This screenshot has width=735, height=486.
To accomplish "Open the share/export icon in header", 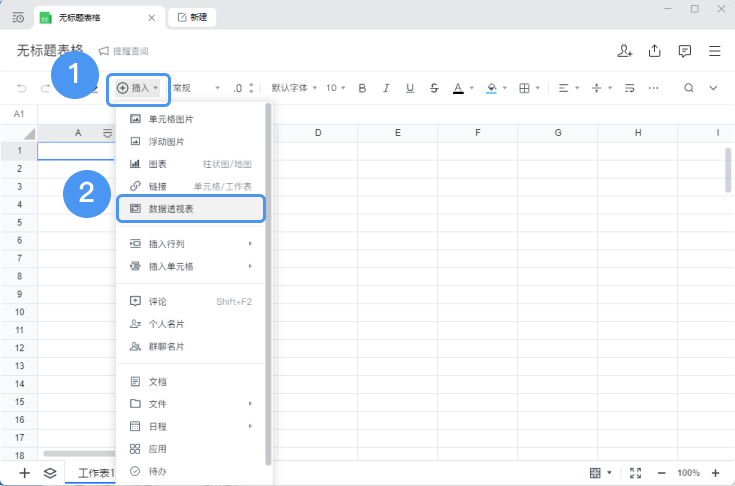I will coord(655,51).
